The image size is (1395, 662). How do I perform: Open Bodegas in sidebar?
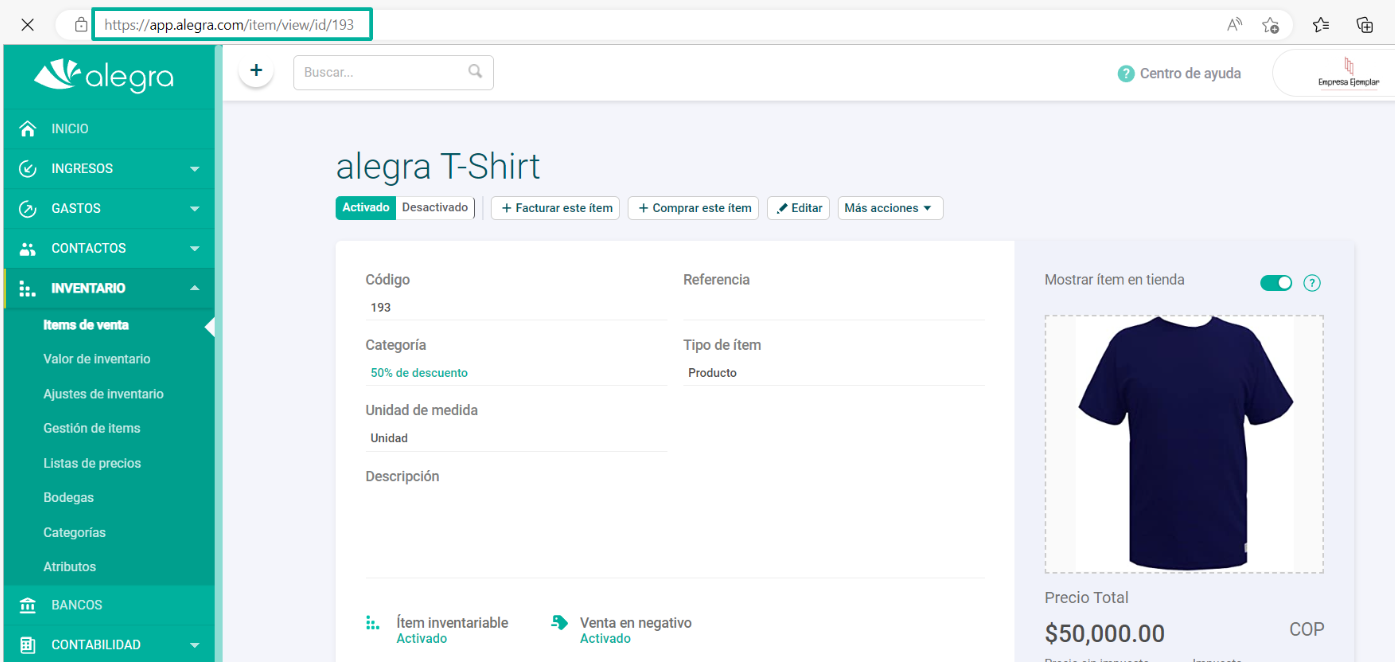[x=68, y=498]
